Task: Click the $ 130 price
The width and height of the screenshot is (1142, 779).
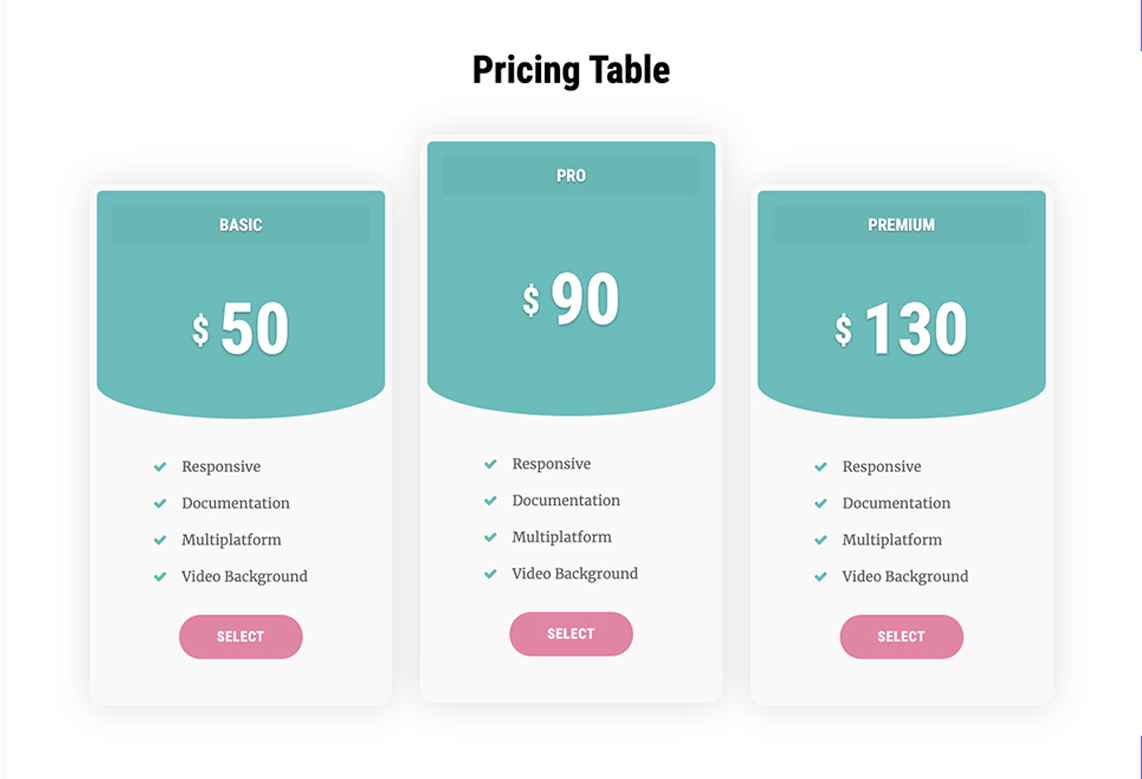Action: click(902, 328)
